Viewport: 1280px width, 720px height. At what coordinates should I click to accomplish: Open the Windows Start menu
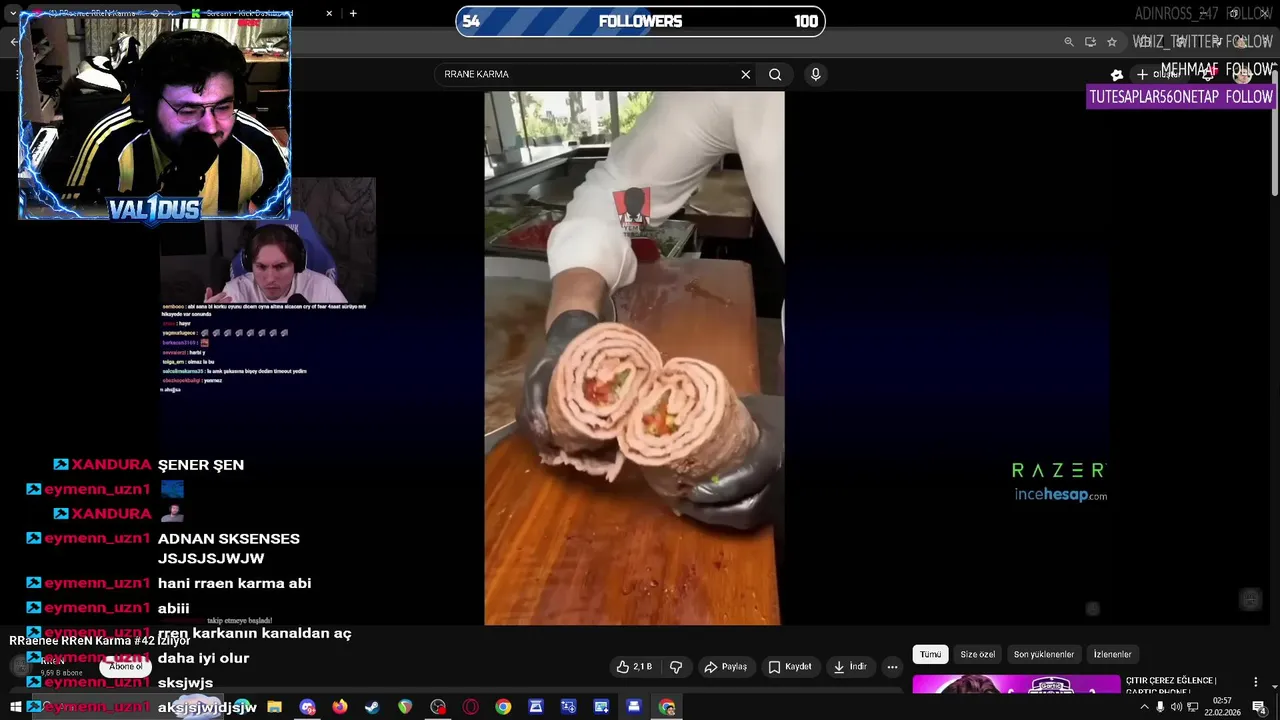(x=15, y=707)
